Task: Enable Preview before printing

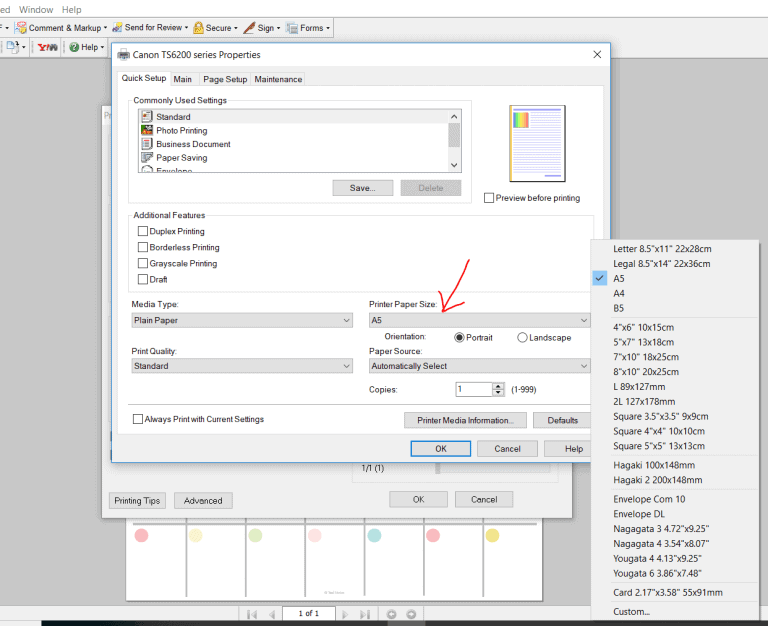Action: (489, 198)
